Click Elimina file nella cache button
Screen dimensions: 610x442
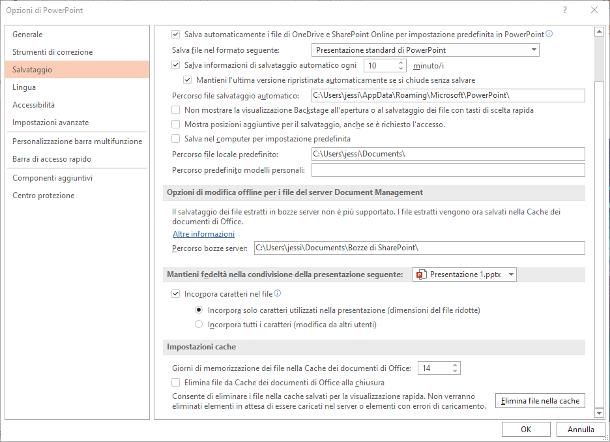(x=540, y=401)
